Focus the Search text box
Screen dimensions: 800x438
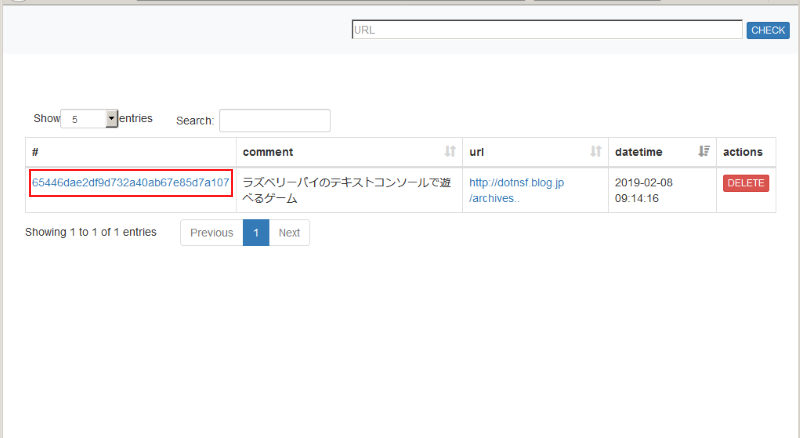click(274, 120)
